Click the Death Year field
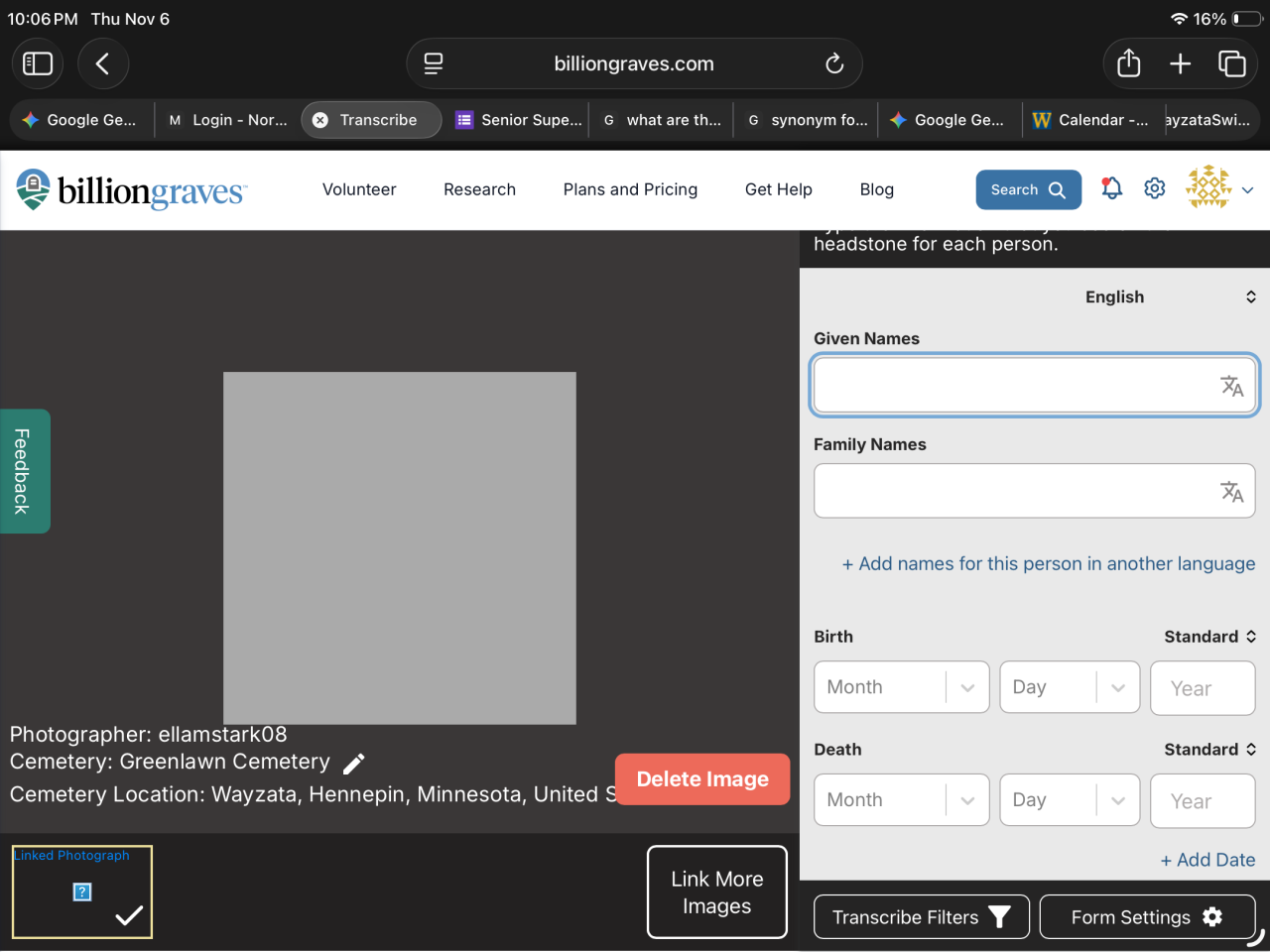 pos(1203,801)
